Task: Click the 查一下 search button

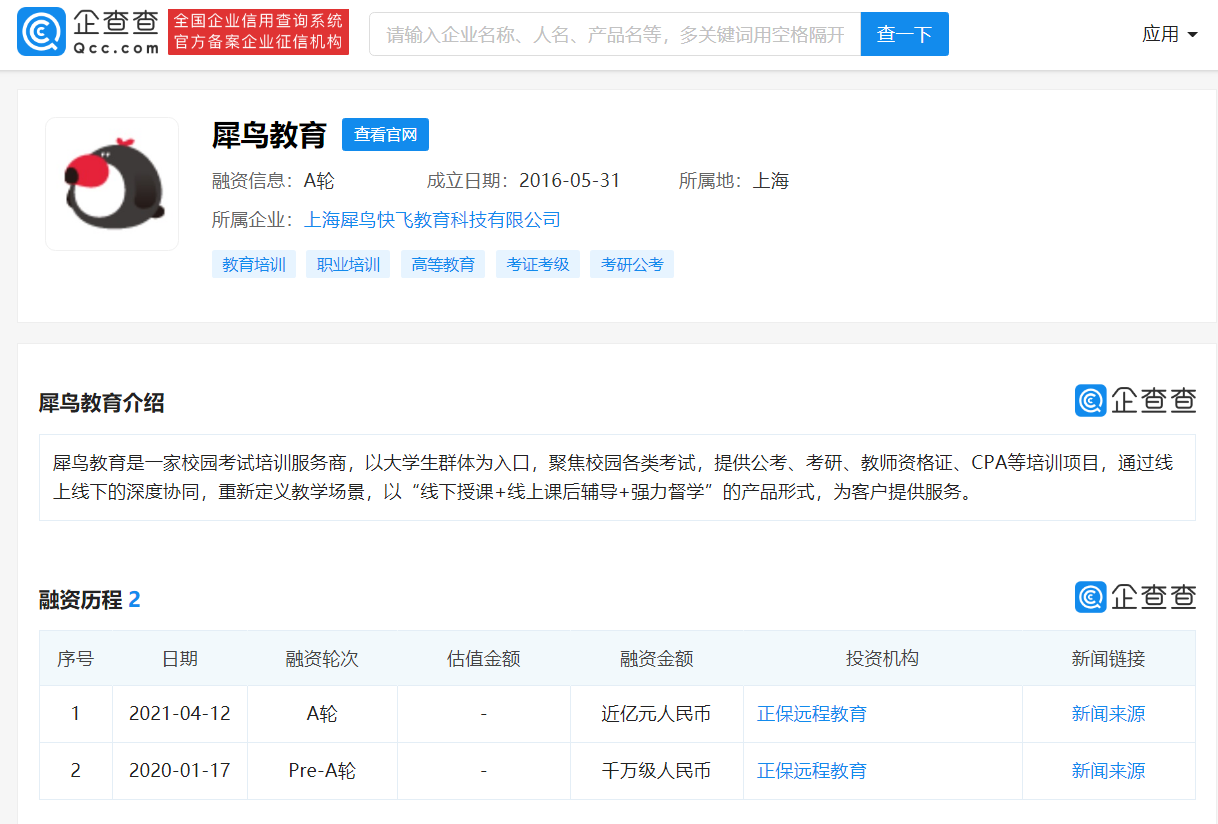Action: coord(904,34)
